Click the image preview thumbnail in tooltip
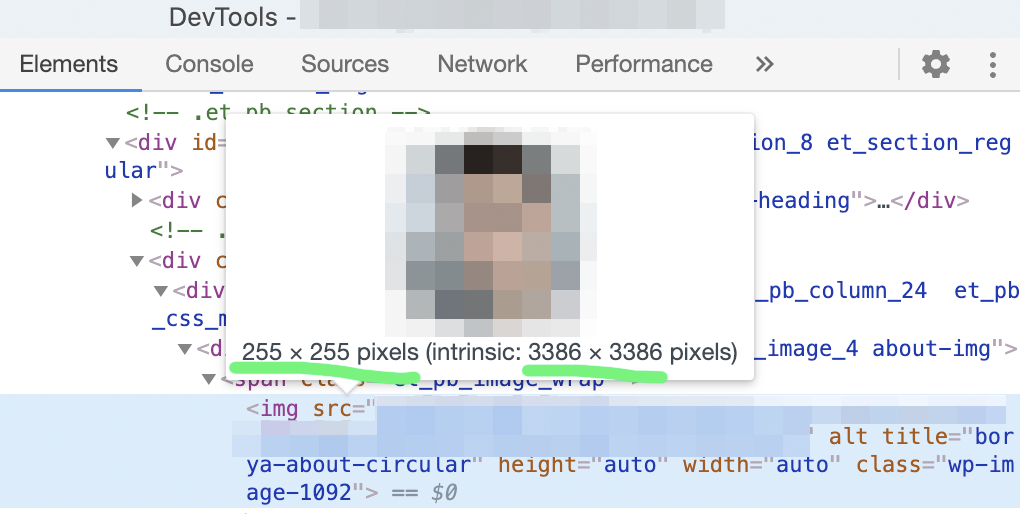Viewport: 1020px width, 514px height. [x=491, y=232]
